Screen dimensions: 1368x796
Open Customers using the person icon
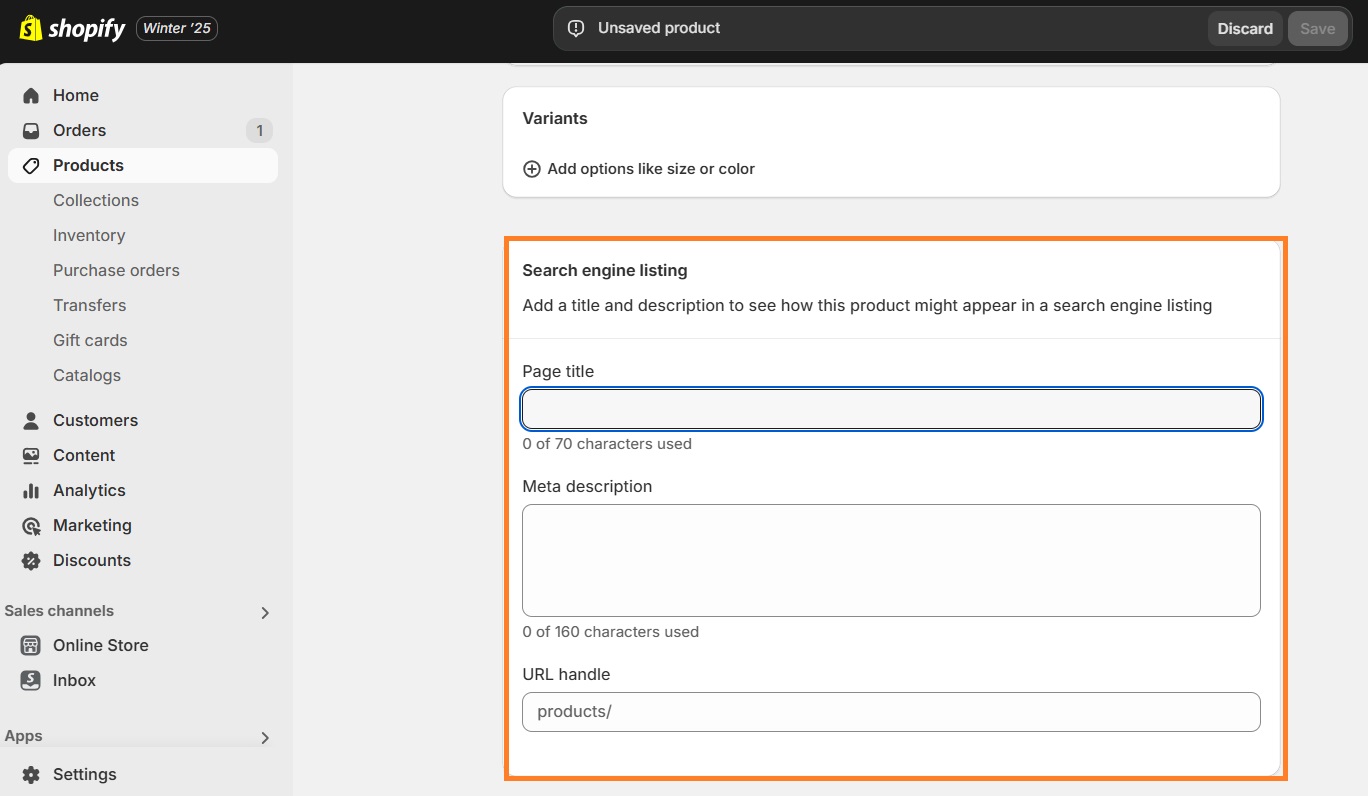(32, 420)
